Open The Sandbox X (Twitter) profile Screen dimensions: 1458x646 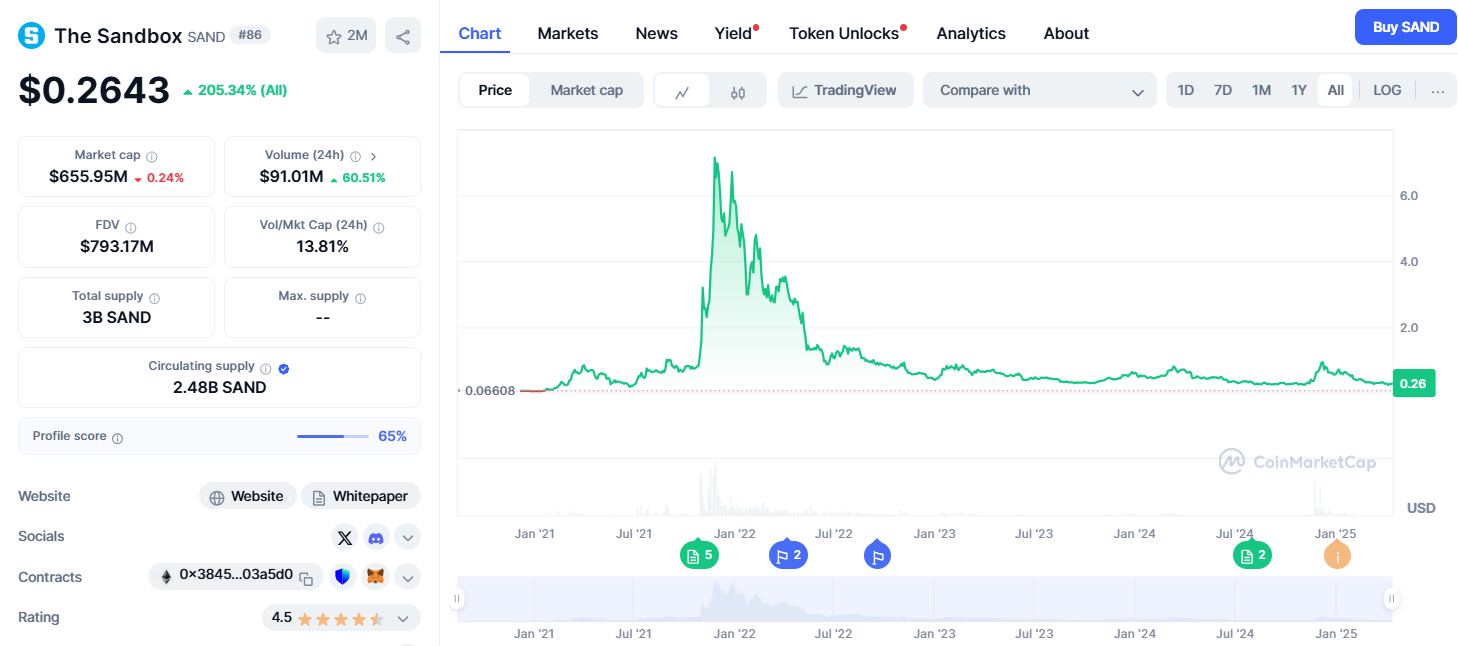pyautogui.click(x=344, y=537)
